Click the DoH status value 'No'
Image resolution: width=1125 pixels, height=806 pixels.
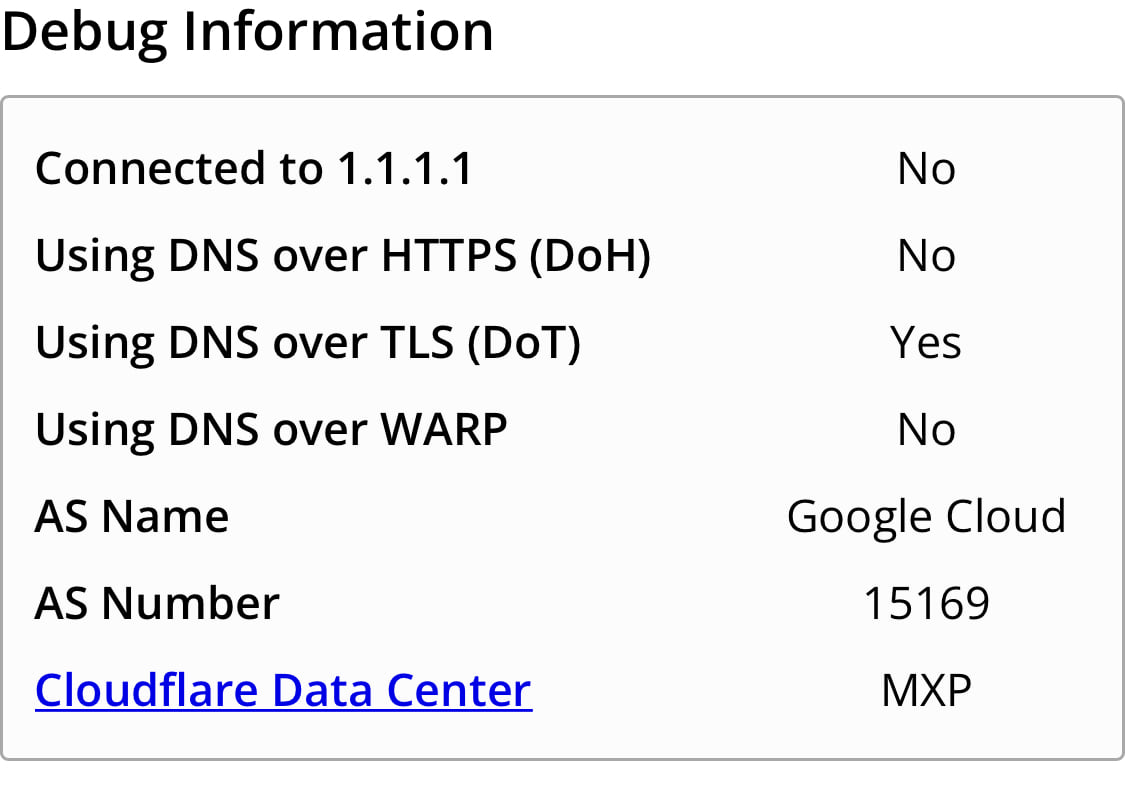[x=926, y=256]
